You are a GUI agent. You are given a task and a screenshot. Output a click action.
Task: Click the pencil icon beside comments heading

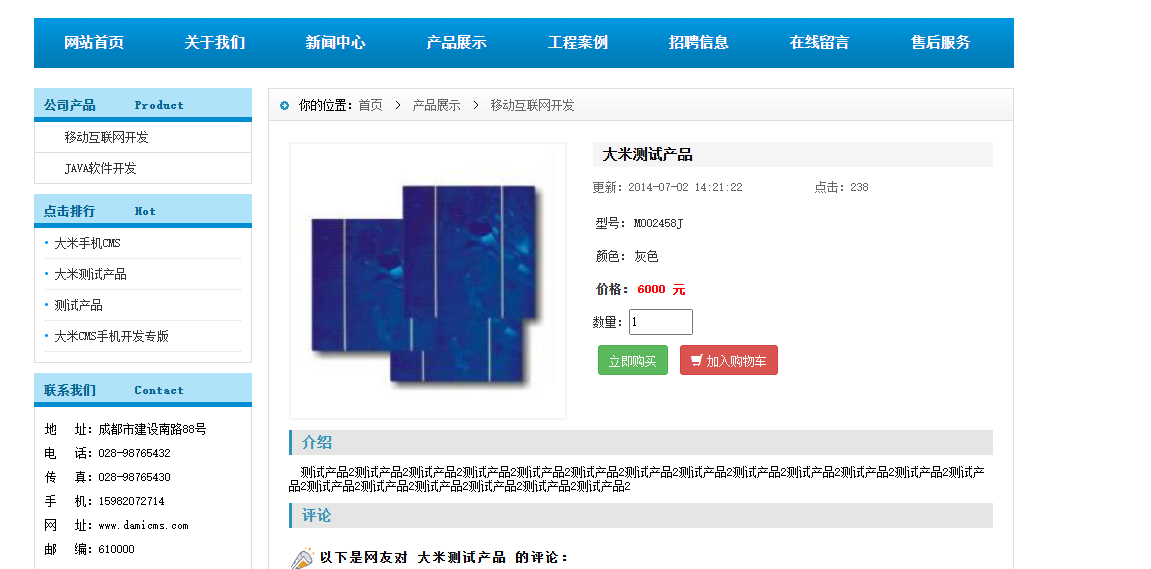pos(302,558)
